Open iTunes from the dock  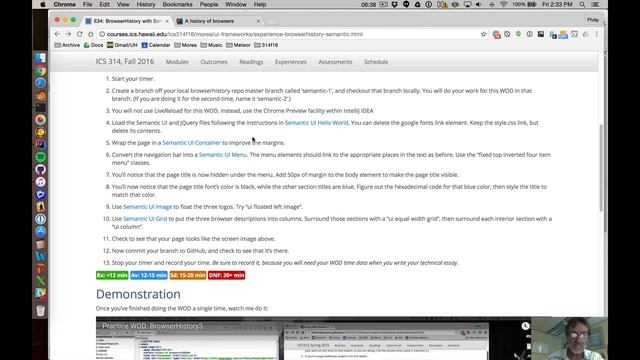tap(40, 182)
